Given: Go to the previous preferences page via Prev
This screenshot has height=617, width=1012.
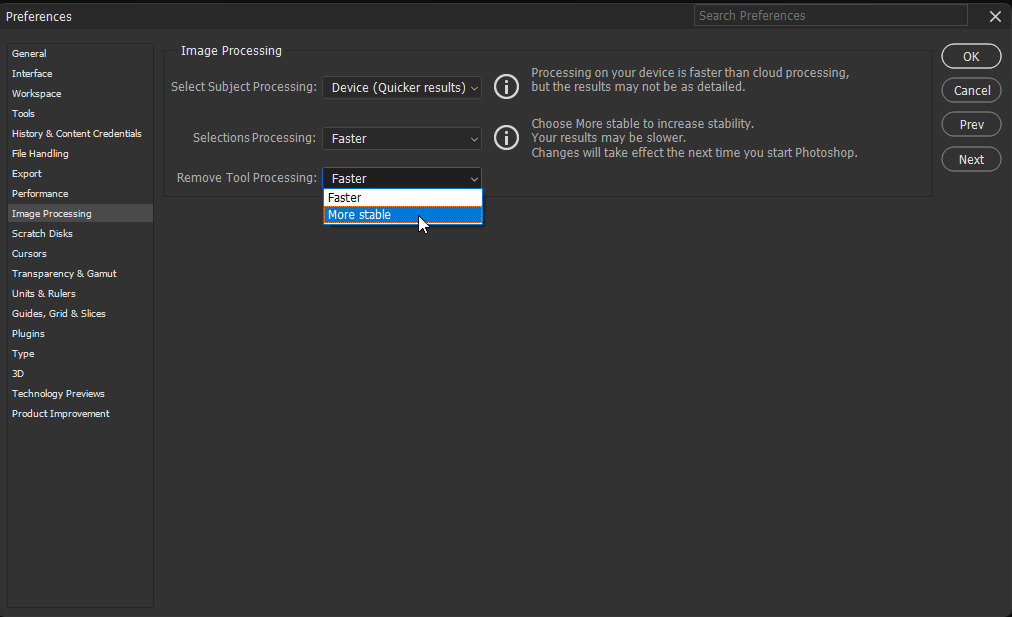Looking at the screenshot, I should [970, 124].
